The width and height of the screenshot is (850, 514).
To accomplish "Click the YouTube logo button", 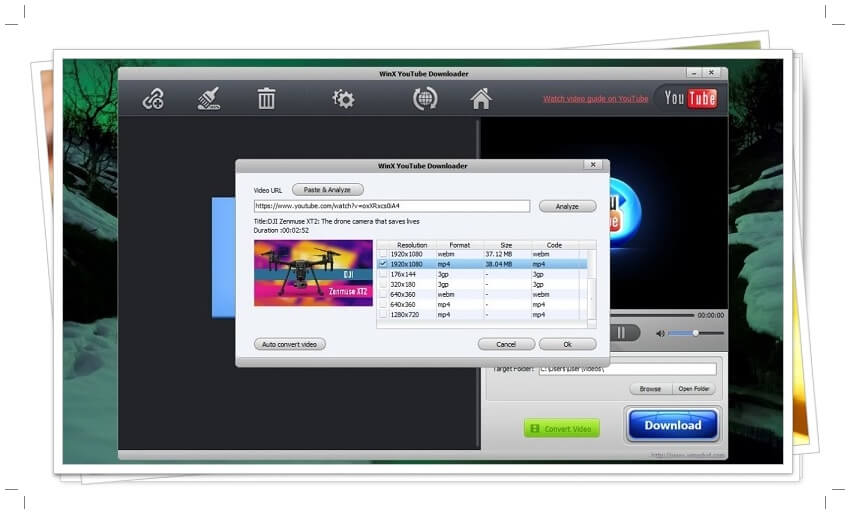I will [690, 98].
